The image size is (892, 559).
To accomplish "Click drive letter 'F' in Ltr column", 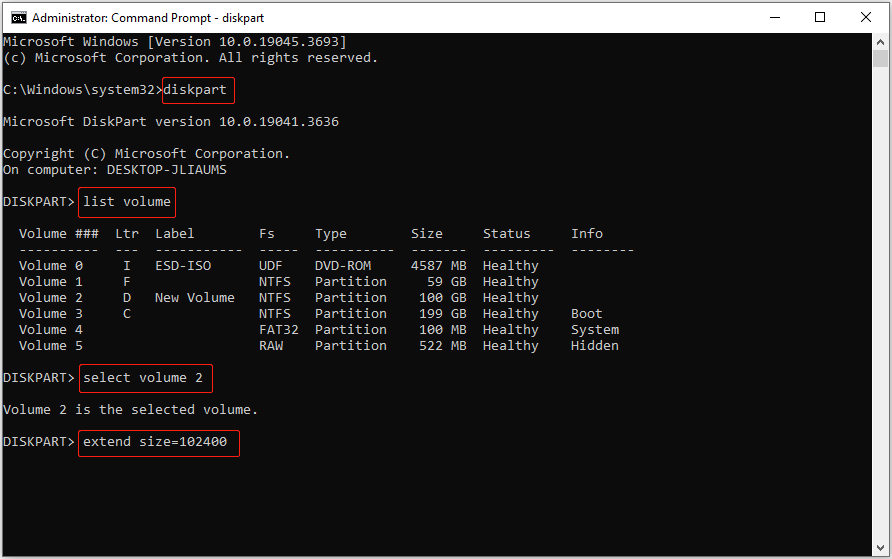I will 127,281.
